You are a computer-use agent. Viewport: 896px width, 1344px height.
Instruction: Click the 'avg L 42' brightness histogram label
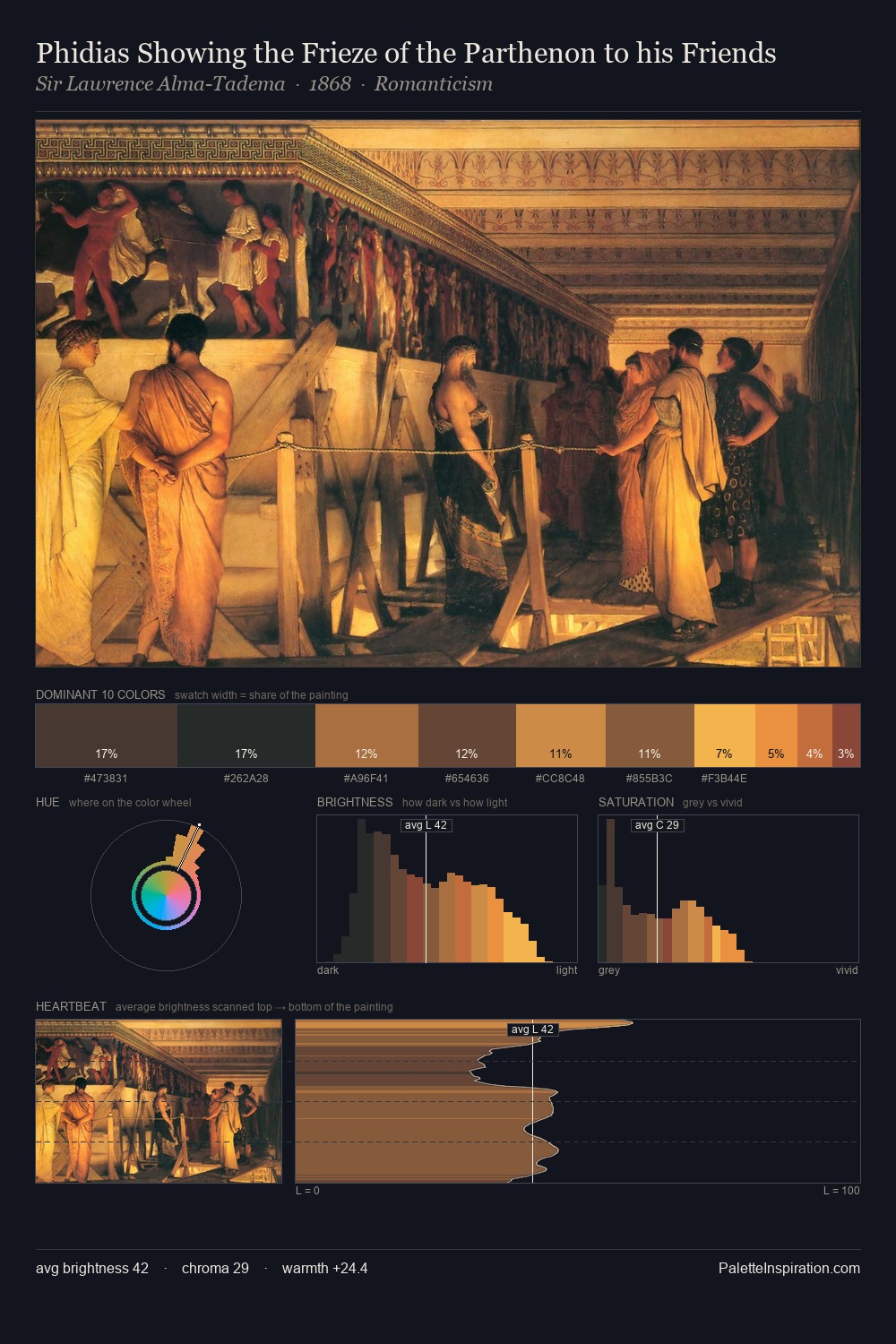(426, 825)
